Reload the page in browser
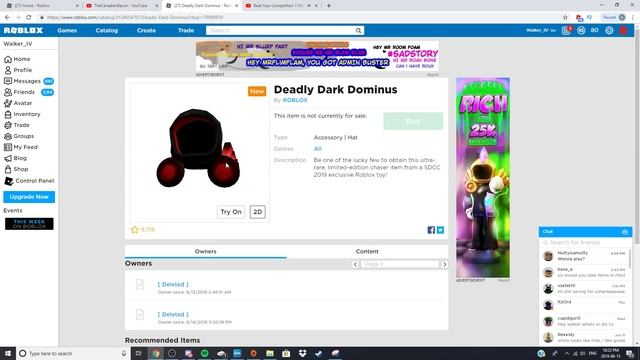This screenshot has height=360, width=640. coord(29,18)
